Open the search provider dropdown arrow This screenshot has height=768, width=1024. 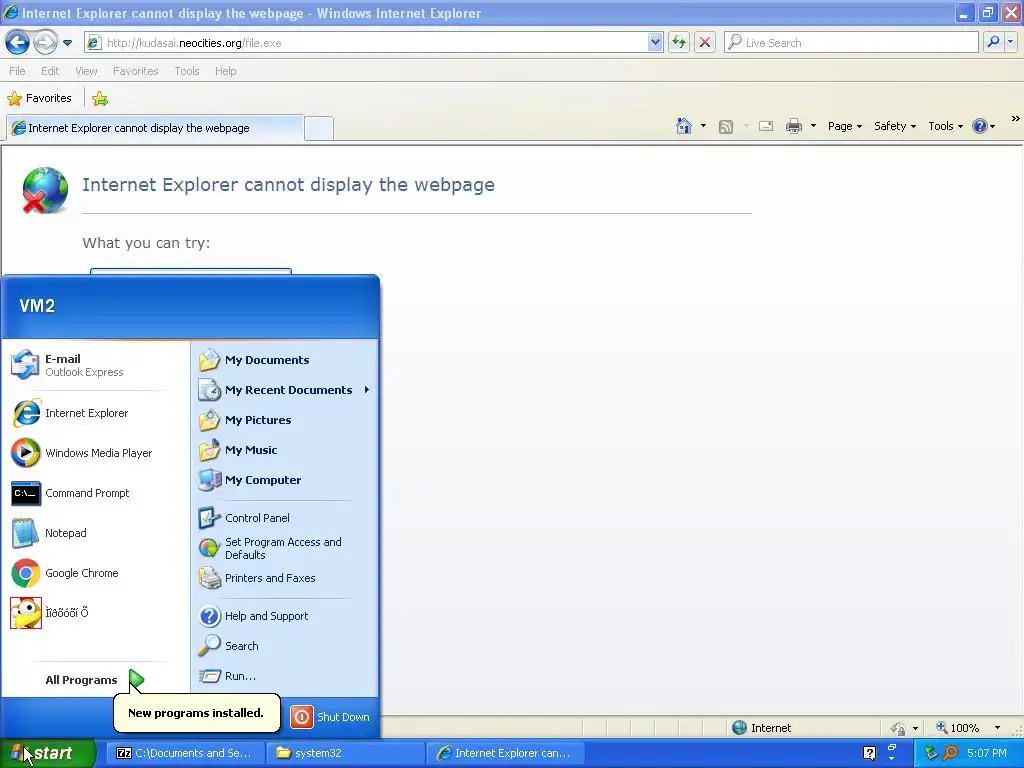pyautogui.click(x=1010, y=42)
